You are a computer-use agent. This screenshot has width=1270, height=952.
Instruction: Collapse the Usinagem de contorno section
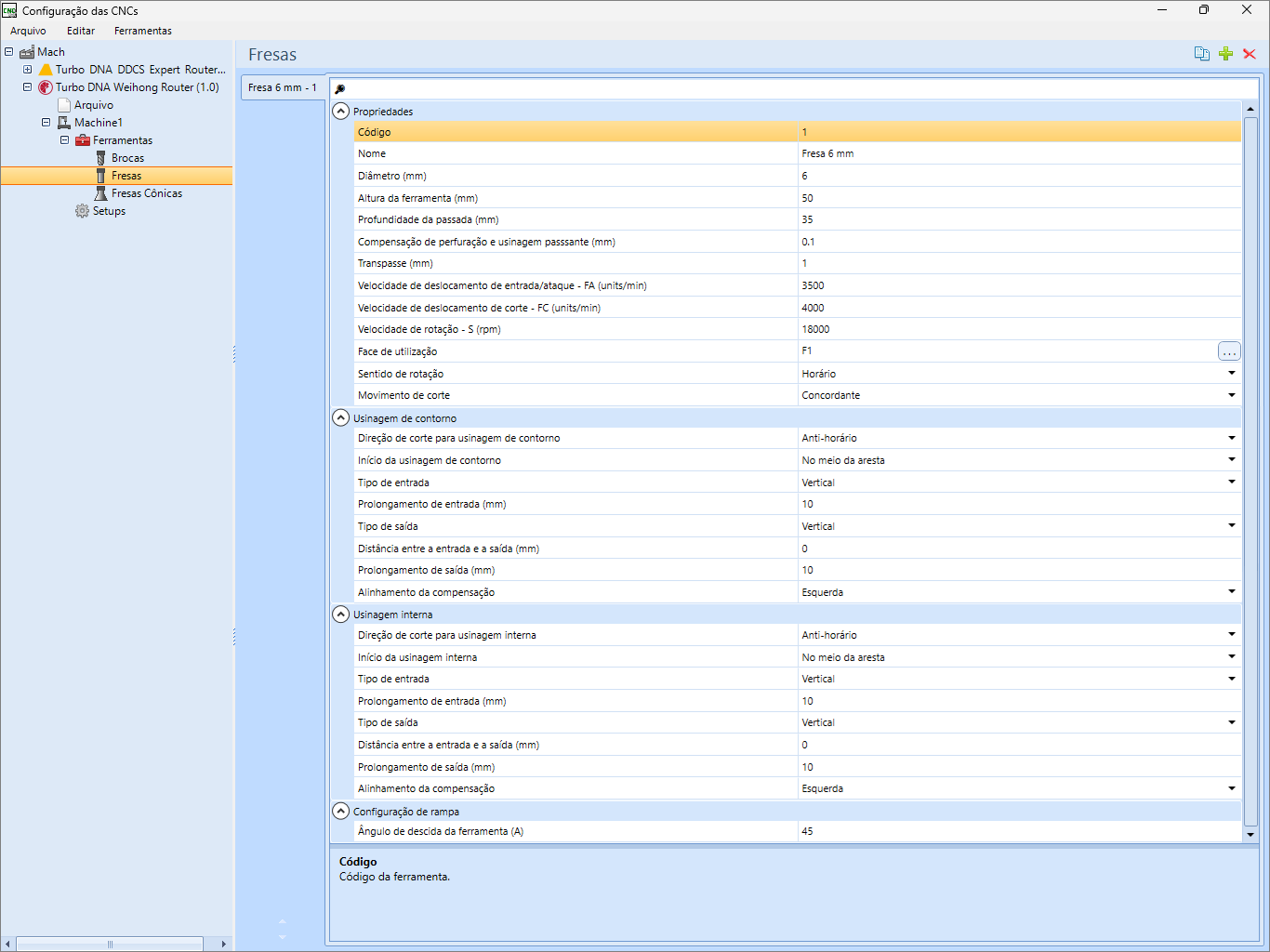341,417
